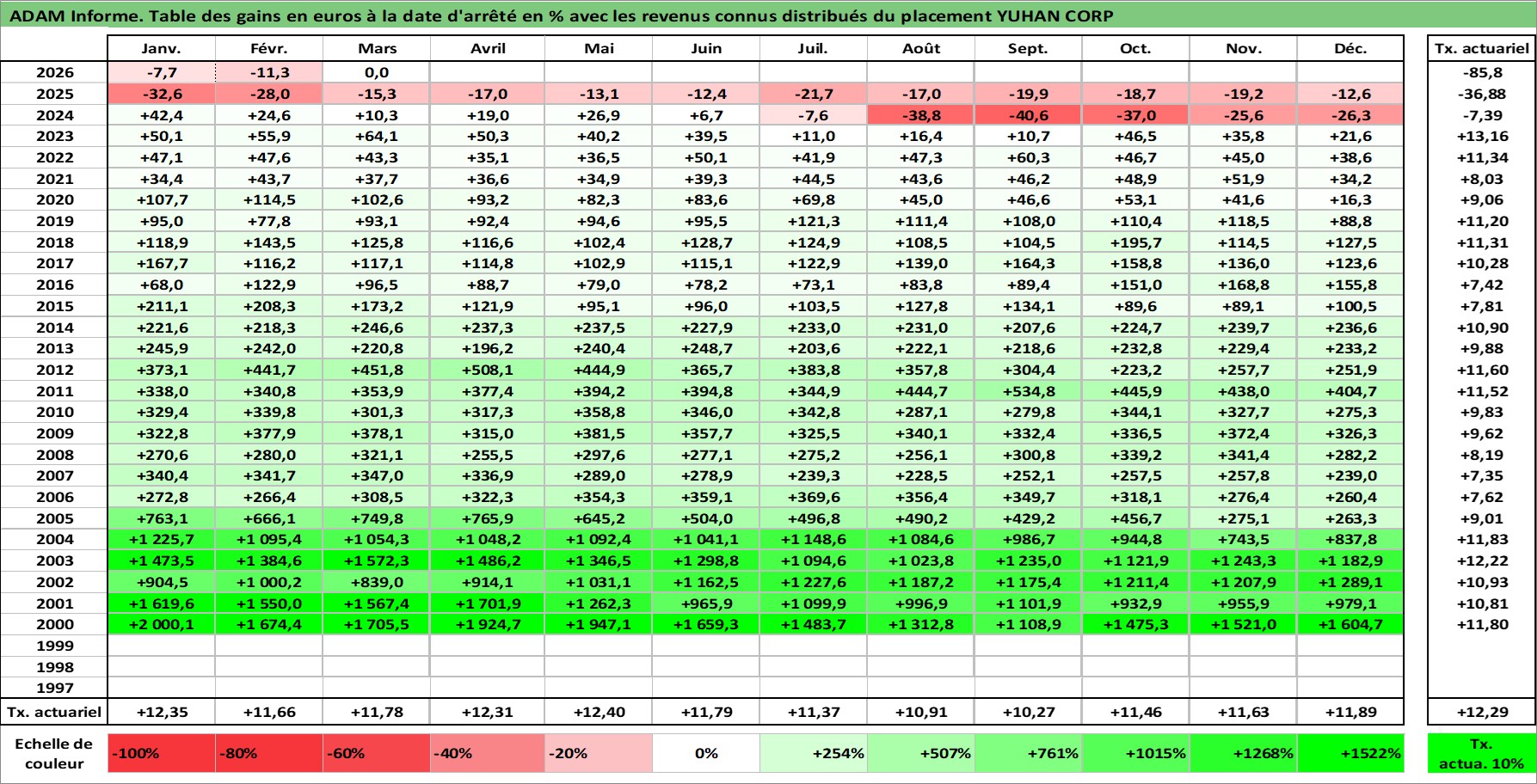Screen dimensions: 1537x784
Task: Click the -85,8 actuarial rate for 2026
Action: click(x=1481, y=73)
